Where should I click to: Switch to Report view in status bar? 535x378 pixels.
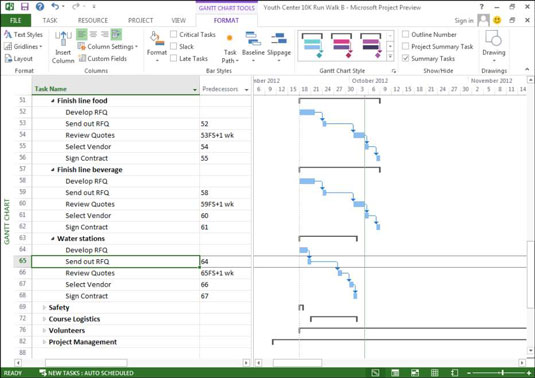pyautogui.click(x=454, y=373)
